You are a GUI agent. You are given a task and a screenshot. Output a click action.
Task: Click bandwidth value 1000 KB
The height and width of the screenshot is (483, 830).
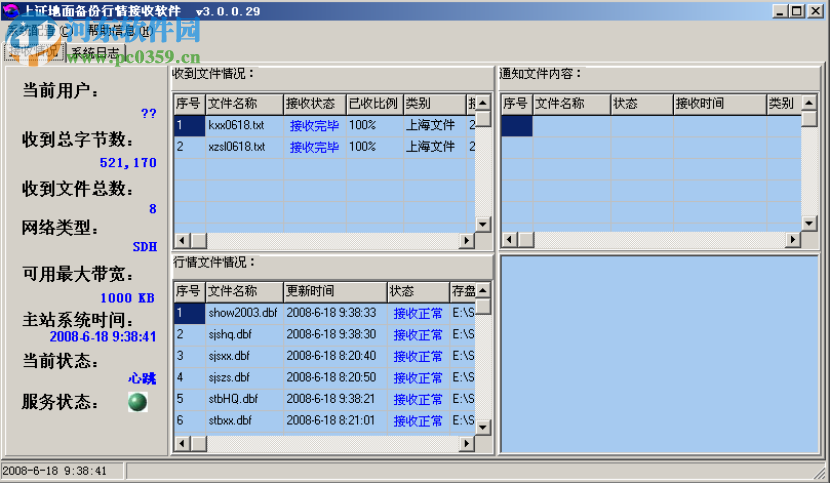pyautogui.click(x=128, y=298)
